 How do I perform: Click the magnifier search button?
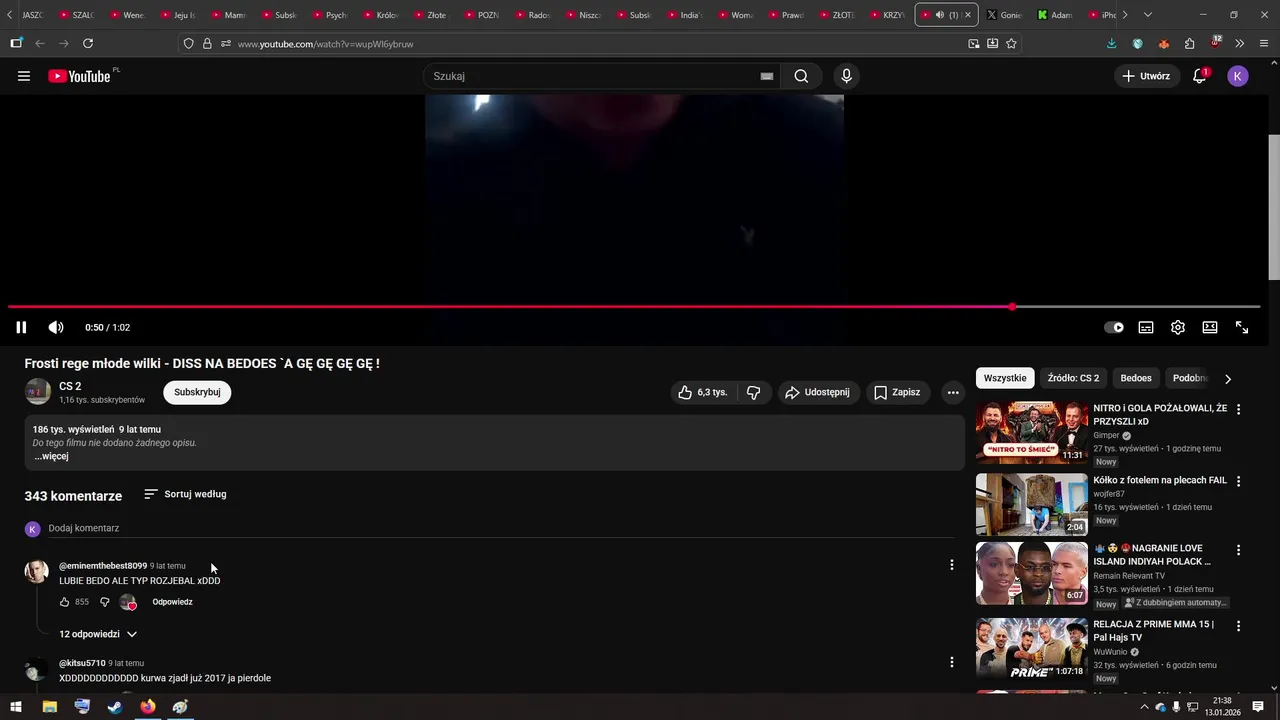tap(801, 76)
